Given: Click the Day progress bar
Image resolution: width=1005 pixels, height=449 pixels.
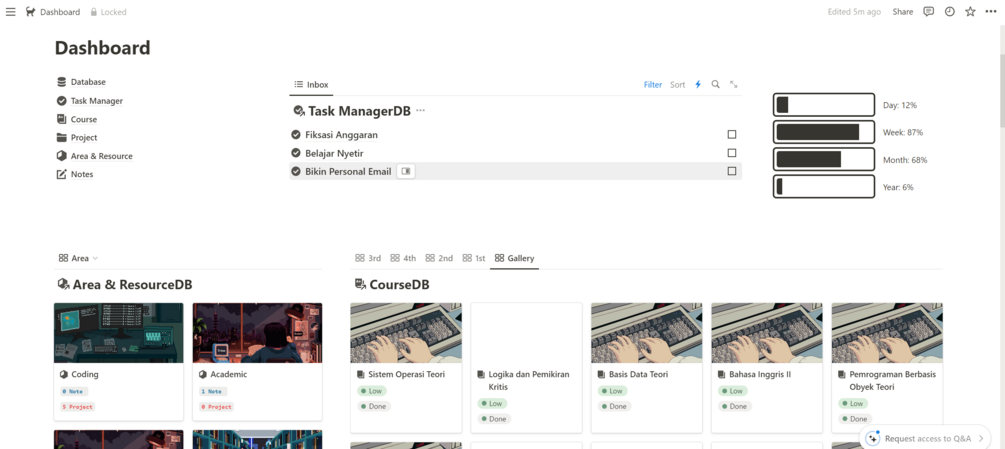Looking at the screenshot, I should coord(824,104).
